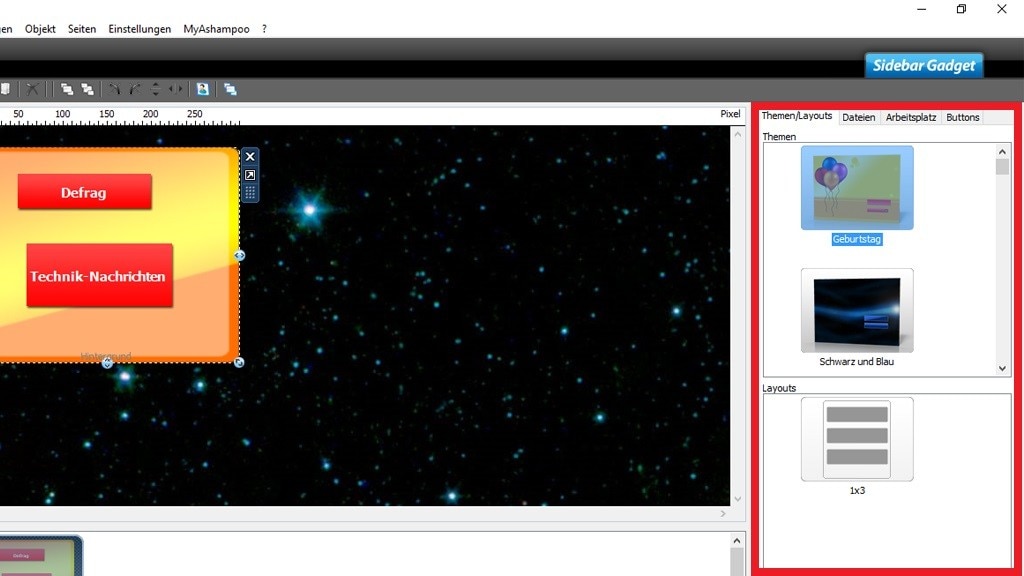Click the delete object scissors icon

pos(33,88)
